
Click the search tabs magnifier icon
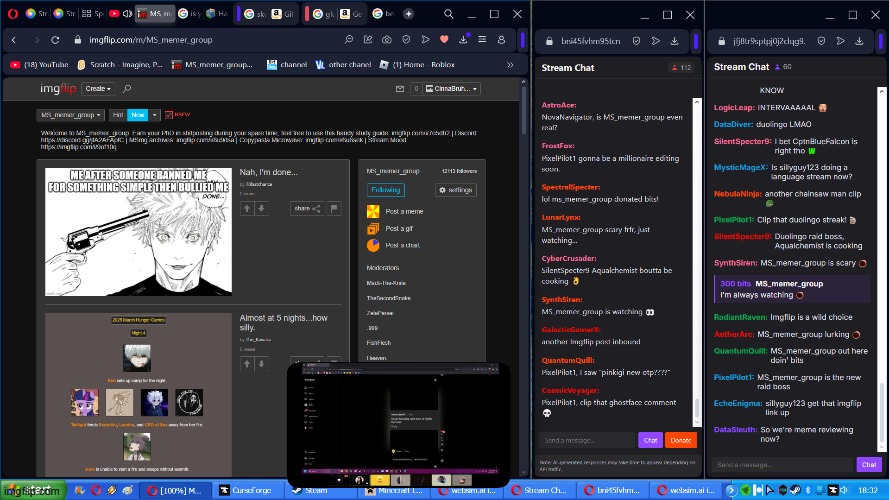448,14
